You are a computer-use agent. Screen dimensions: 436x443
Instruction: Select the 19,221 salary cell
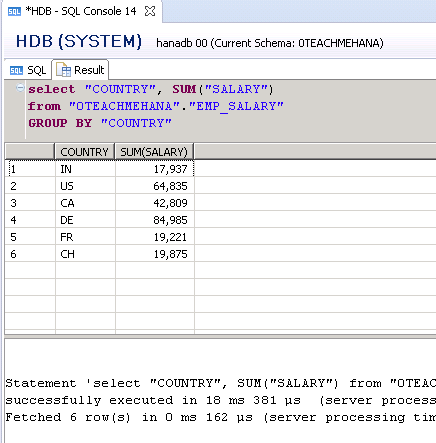coord(155,237)
